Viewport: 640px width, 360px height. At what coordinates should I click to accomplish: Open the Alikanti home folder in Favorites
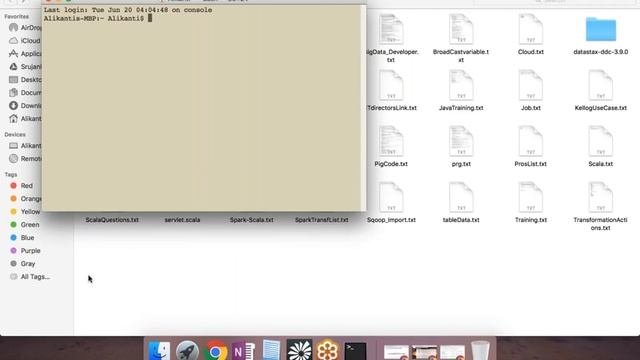coord(24,119)
